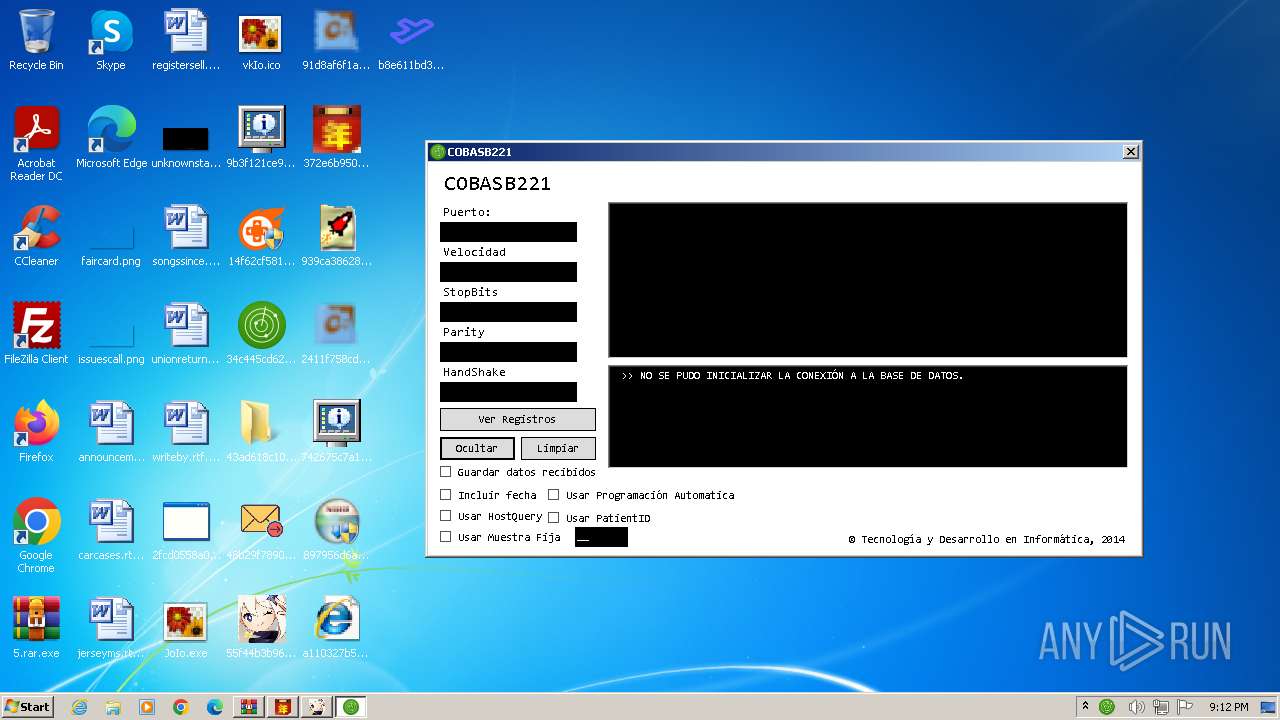Click the database connection error message
1280x720 pixels.
(x=792, y=376)
